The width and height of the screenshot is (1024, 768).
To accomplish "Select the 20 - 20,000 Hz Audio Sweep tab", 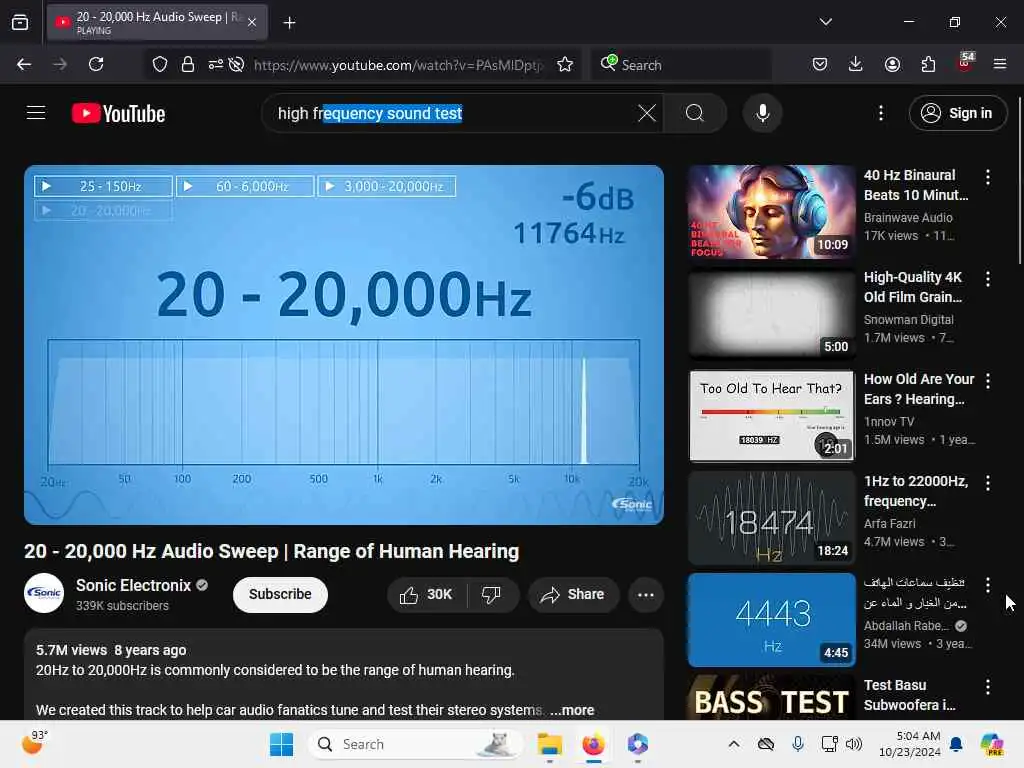I will 157,22.
